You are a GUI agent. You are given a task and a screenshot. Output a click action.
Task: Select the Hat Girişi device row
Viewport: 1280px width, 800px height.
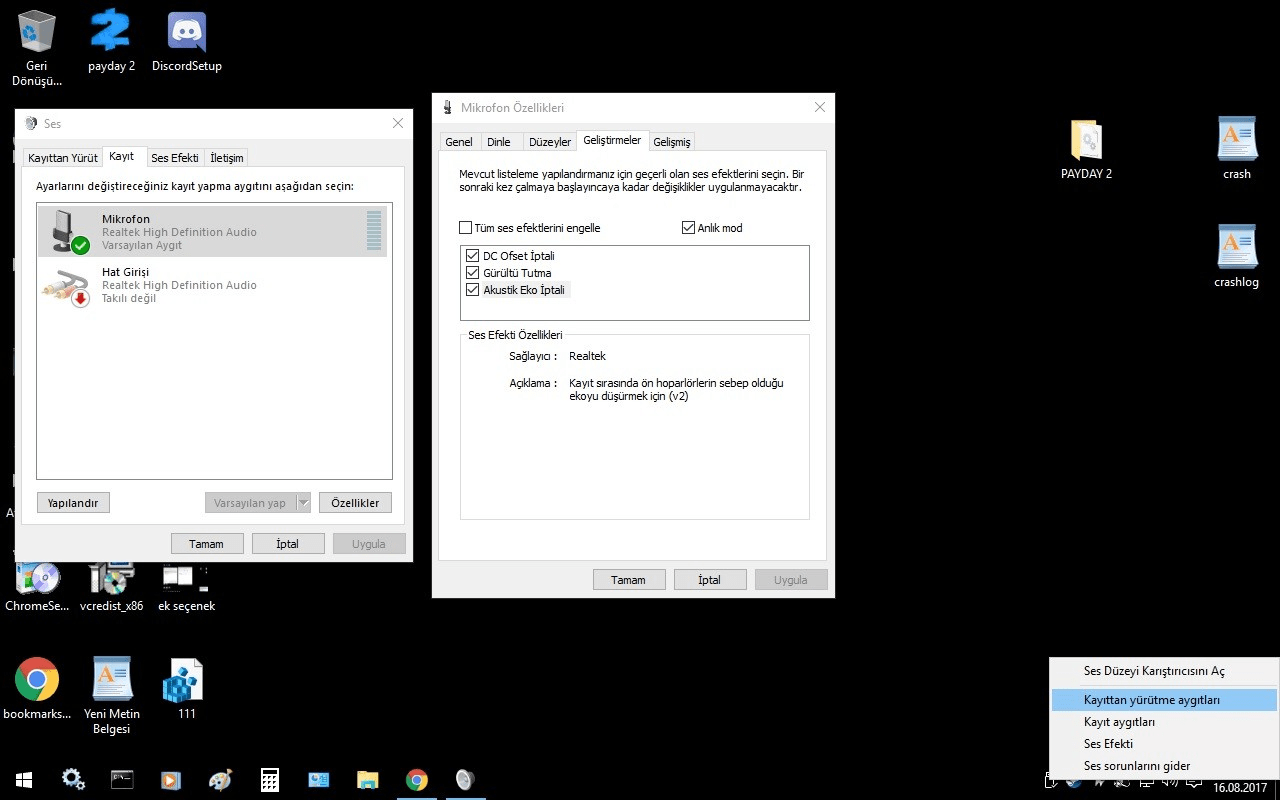click(213, 285)
